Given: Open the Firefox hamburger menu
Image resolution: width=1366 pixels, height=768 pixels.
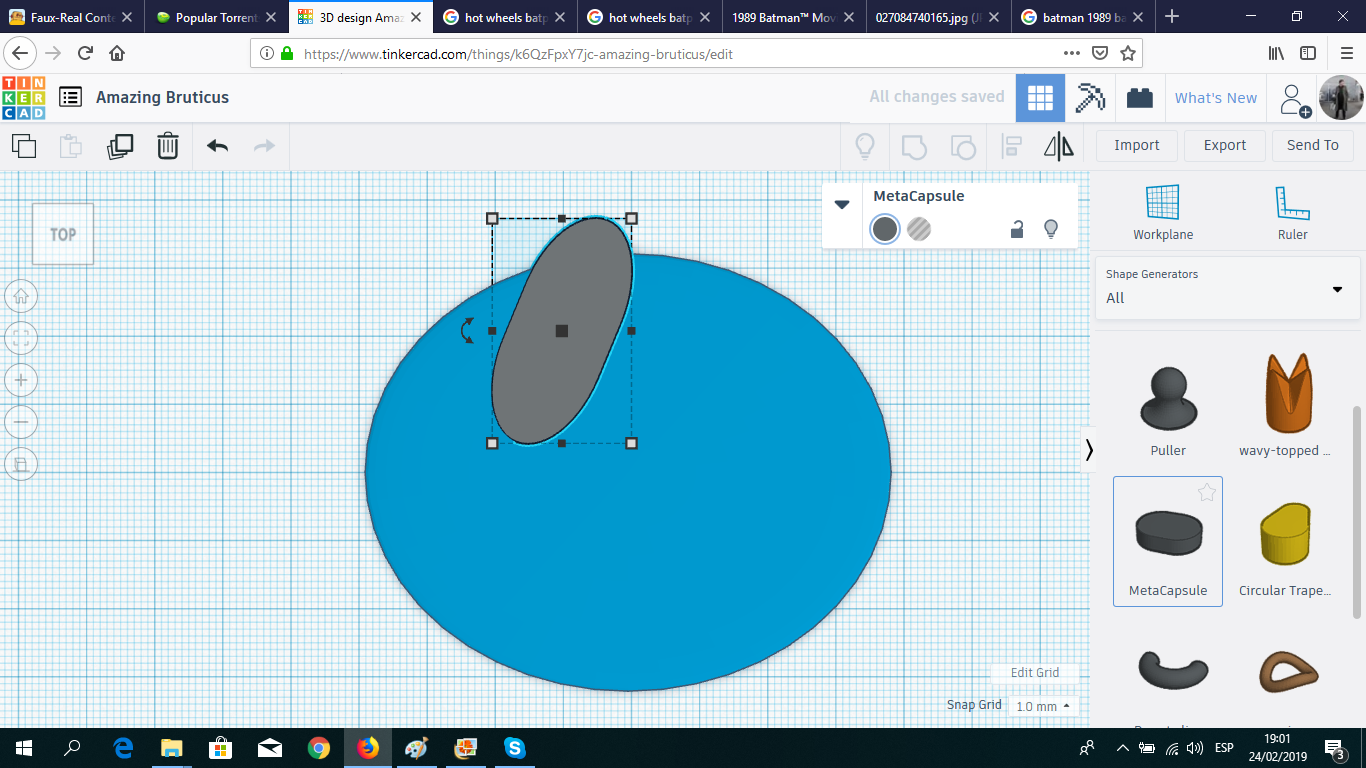Looking at the screenshot, I should 1345,53.
